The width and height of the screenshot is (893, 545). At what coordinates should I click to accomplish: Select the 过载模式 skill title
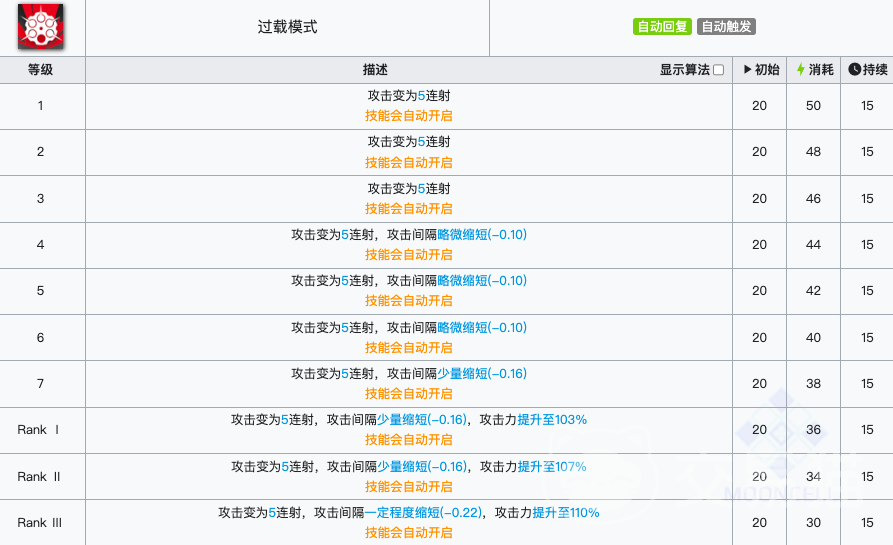pos(287,27)
